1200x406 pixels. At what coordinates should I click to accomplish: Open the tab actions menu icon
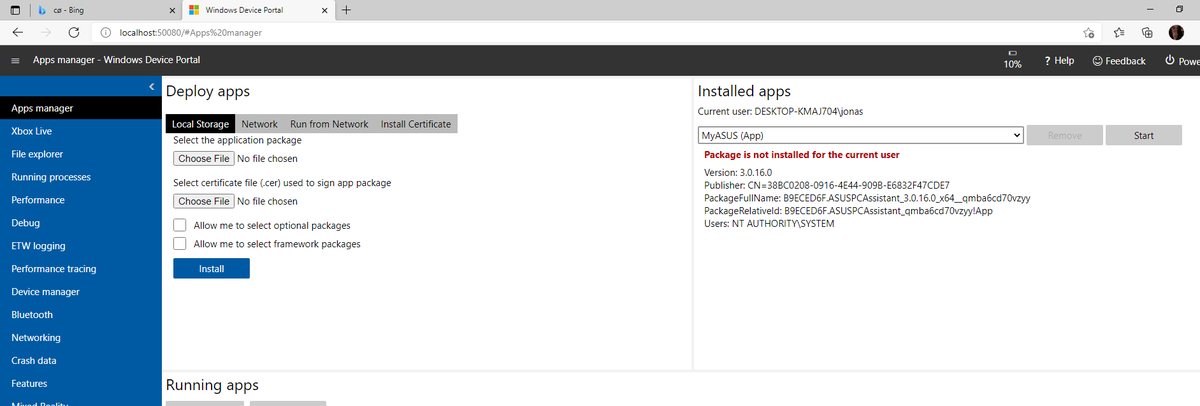coord(16,10)
